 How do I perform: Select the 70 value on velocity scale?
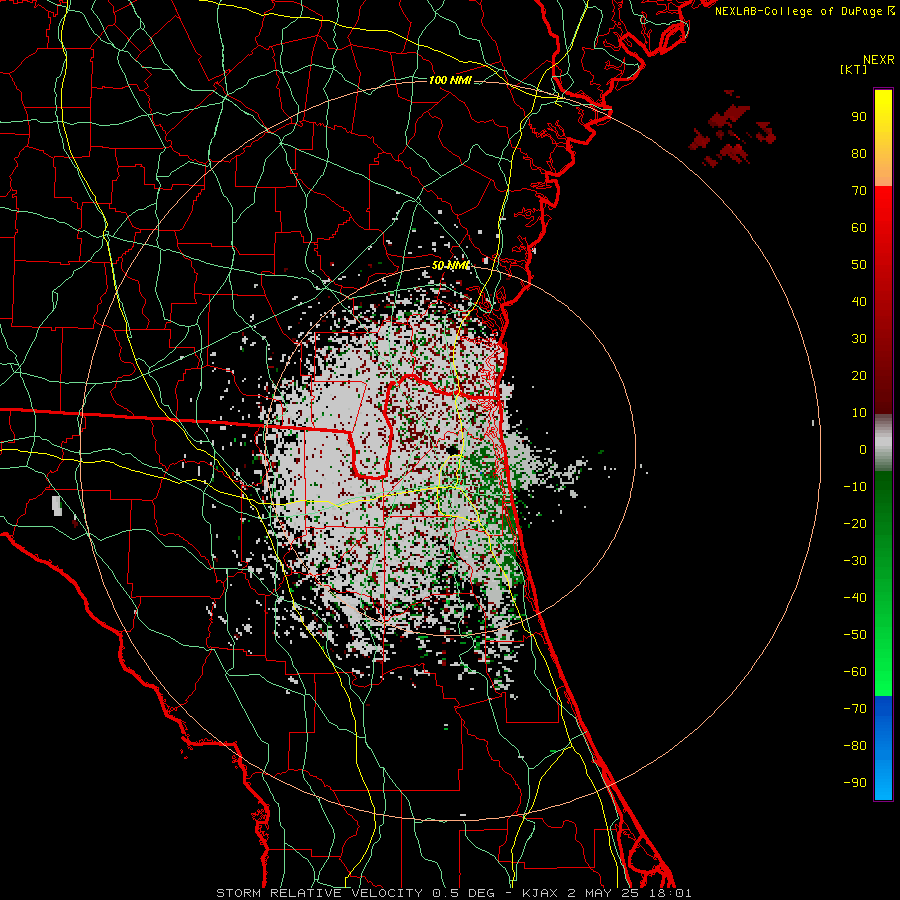[x=859, y=191]
